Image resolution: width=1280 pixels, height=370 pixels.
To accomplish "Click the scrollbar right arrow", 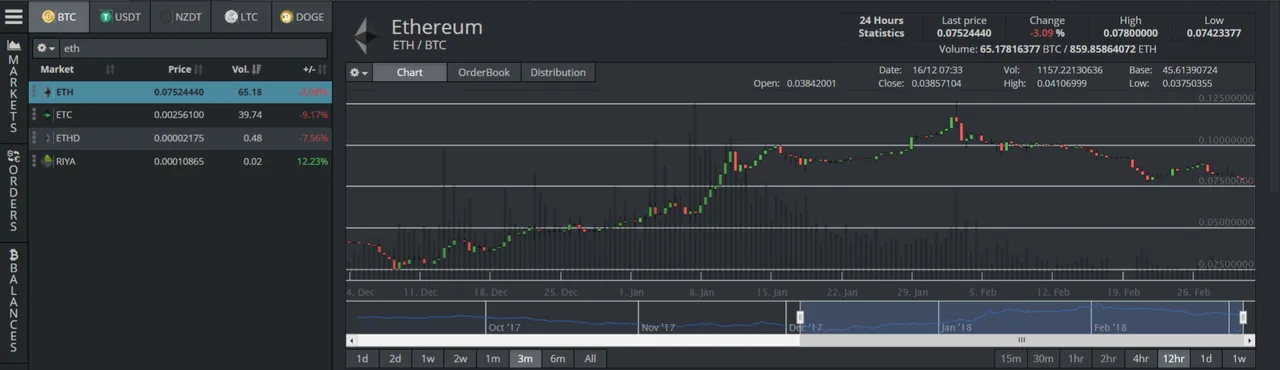I will (x=1249, y=340).
